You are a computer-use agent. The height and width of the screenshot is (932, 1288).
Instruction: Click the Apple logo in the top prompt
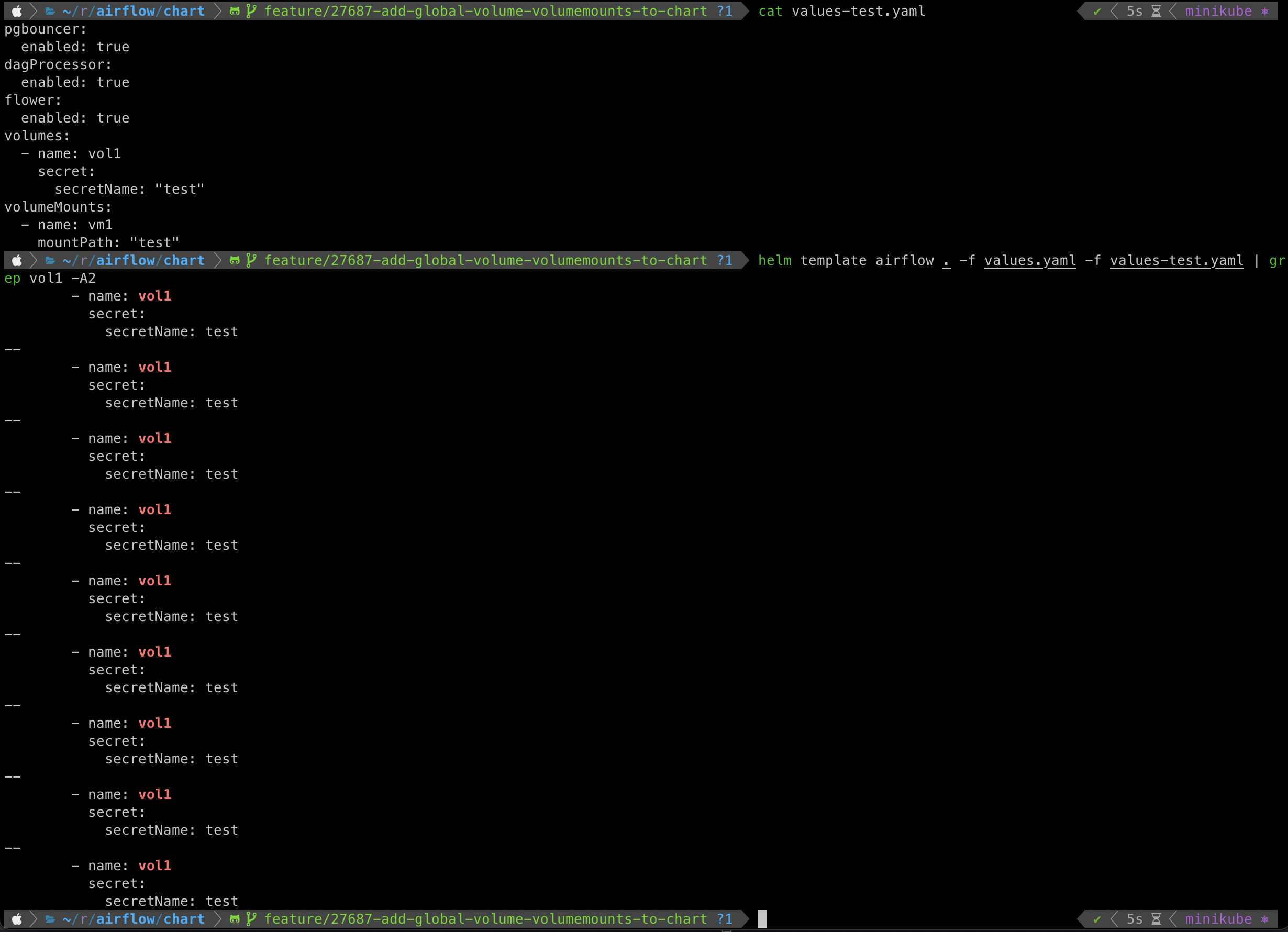point(17,11)
